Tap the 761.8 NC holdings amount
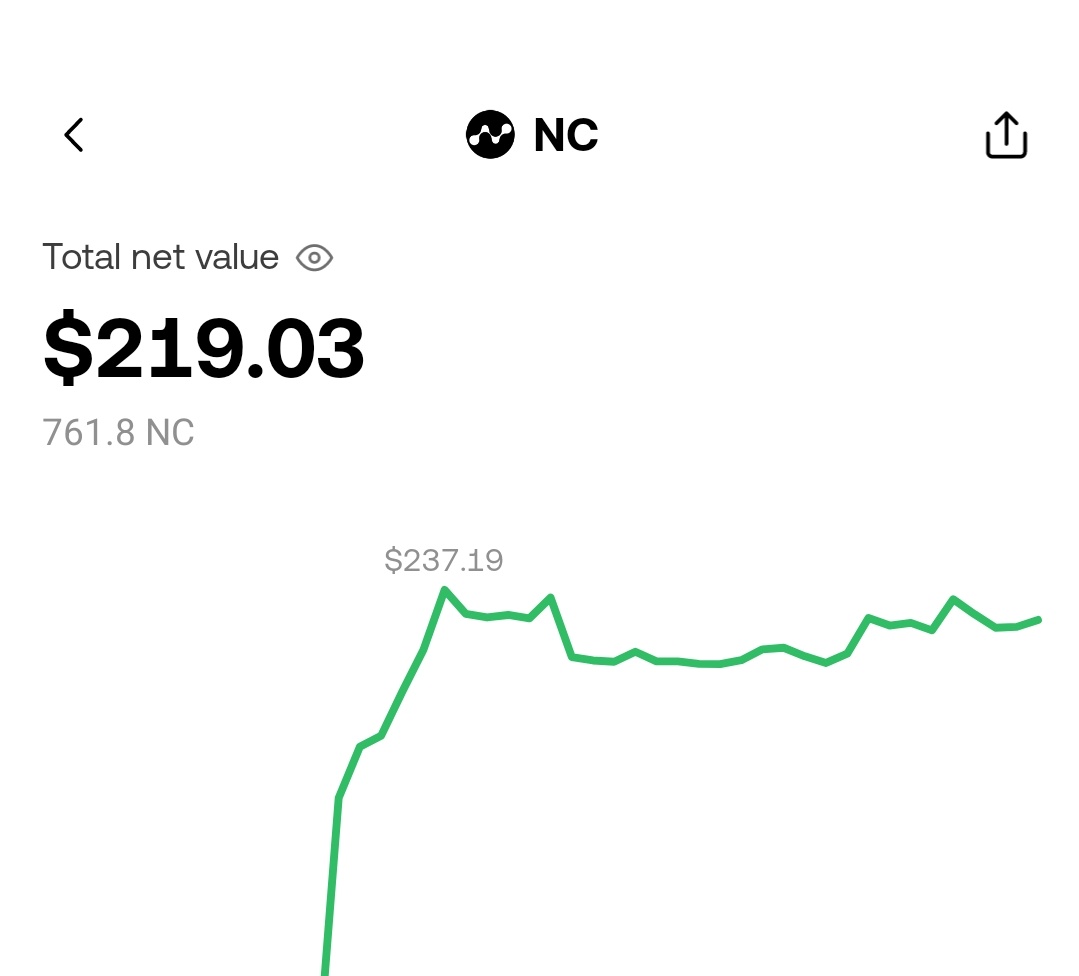Viewport: 1079px width, 976px height. tap(118, 433)
